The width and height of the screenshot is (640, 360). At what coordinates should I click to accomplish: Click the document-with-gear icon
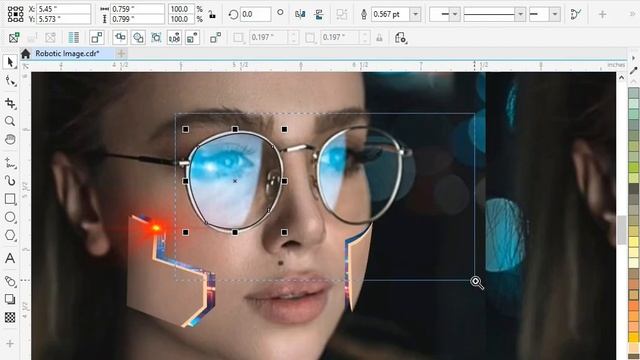[400, 38]
